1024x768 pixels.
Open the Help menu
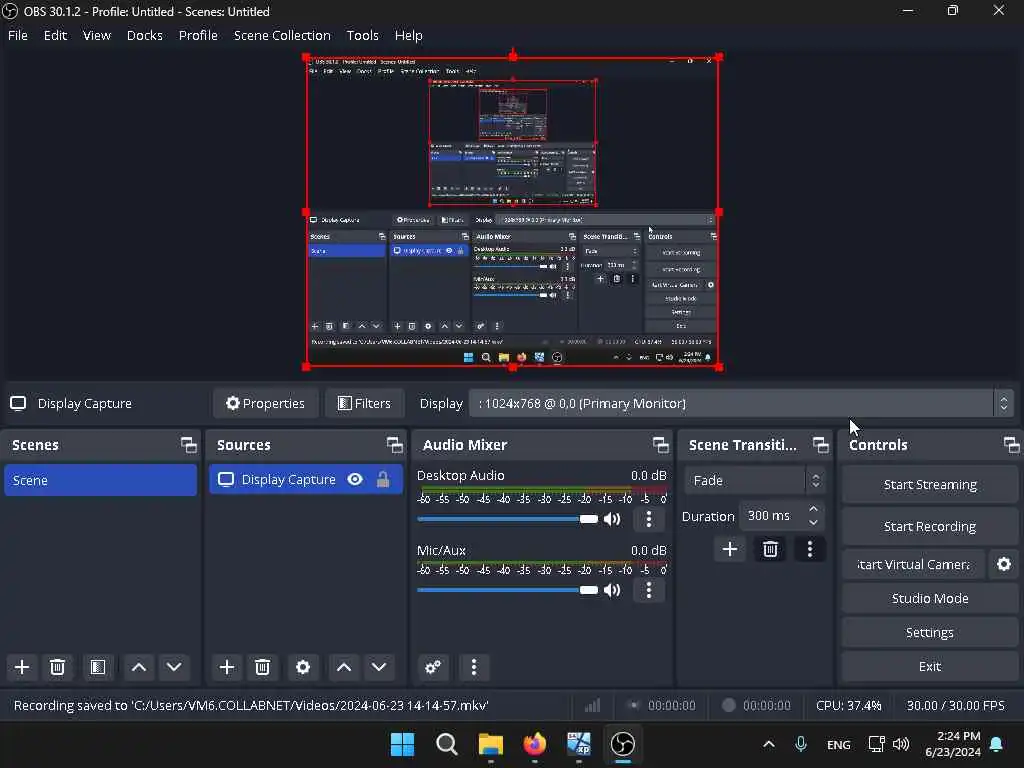(x=409, y=35)
